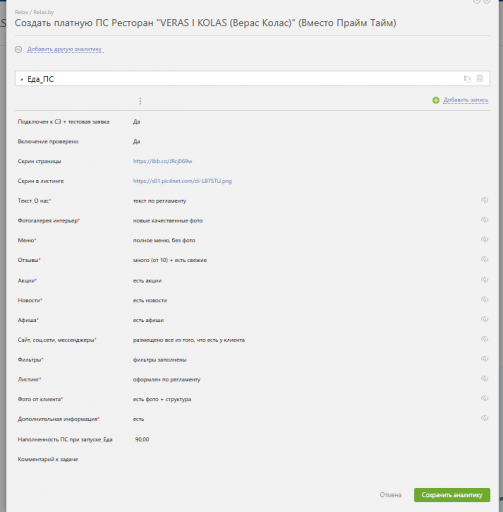Click value 'много (от 10) + есть свежие'

tap(170, 260)
